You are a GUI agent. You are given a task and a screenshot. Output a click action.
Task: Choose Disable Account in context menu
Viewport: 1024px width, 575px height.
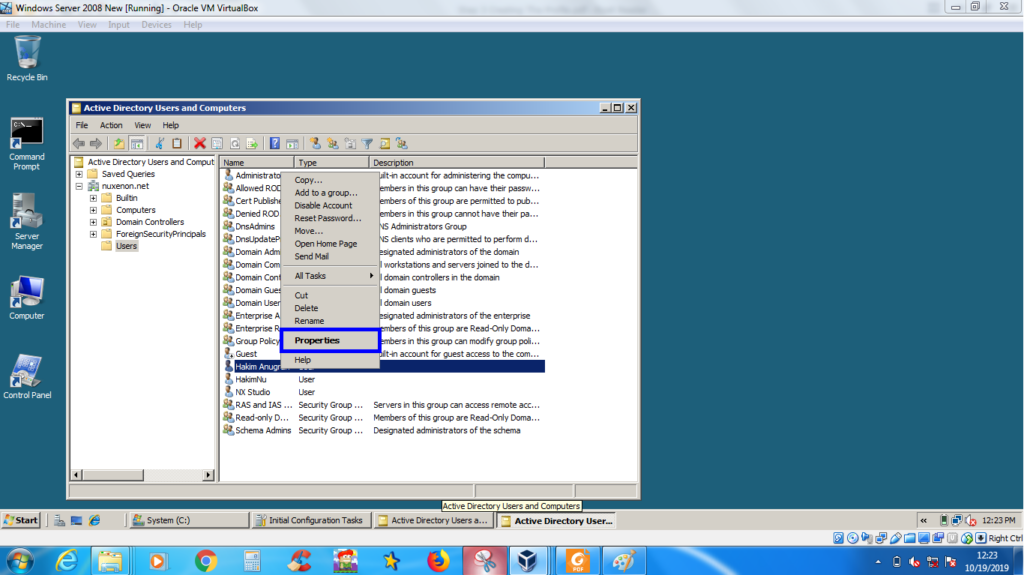(330, 205)
